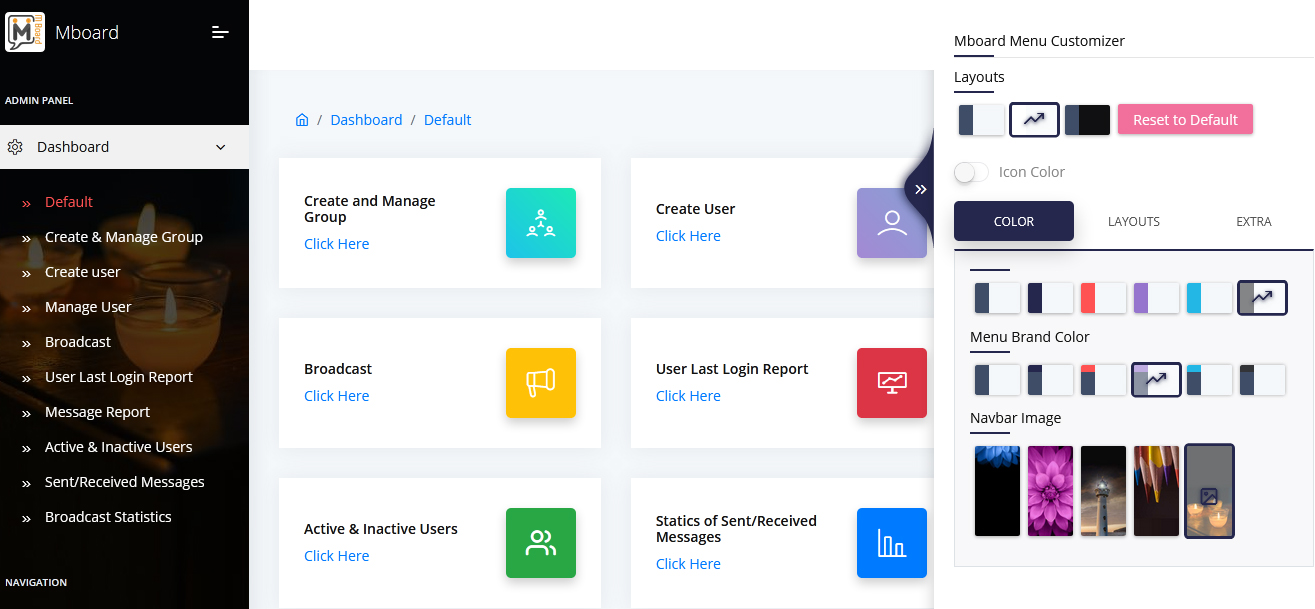Collapse sidebar using the hamburger menu icon
This screenshot has height=609, width=1315.
tap(221, 33)
